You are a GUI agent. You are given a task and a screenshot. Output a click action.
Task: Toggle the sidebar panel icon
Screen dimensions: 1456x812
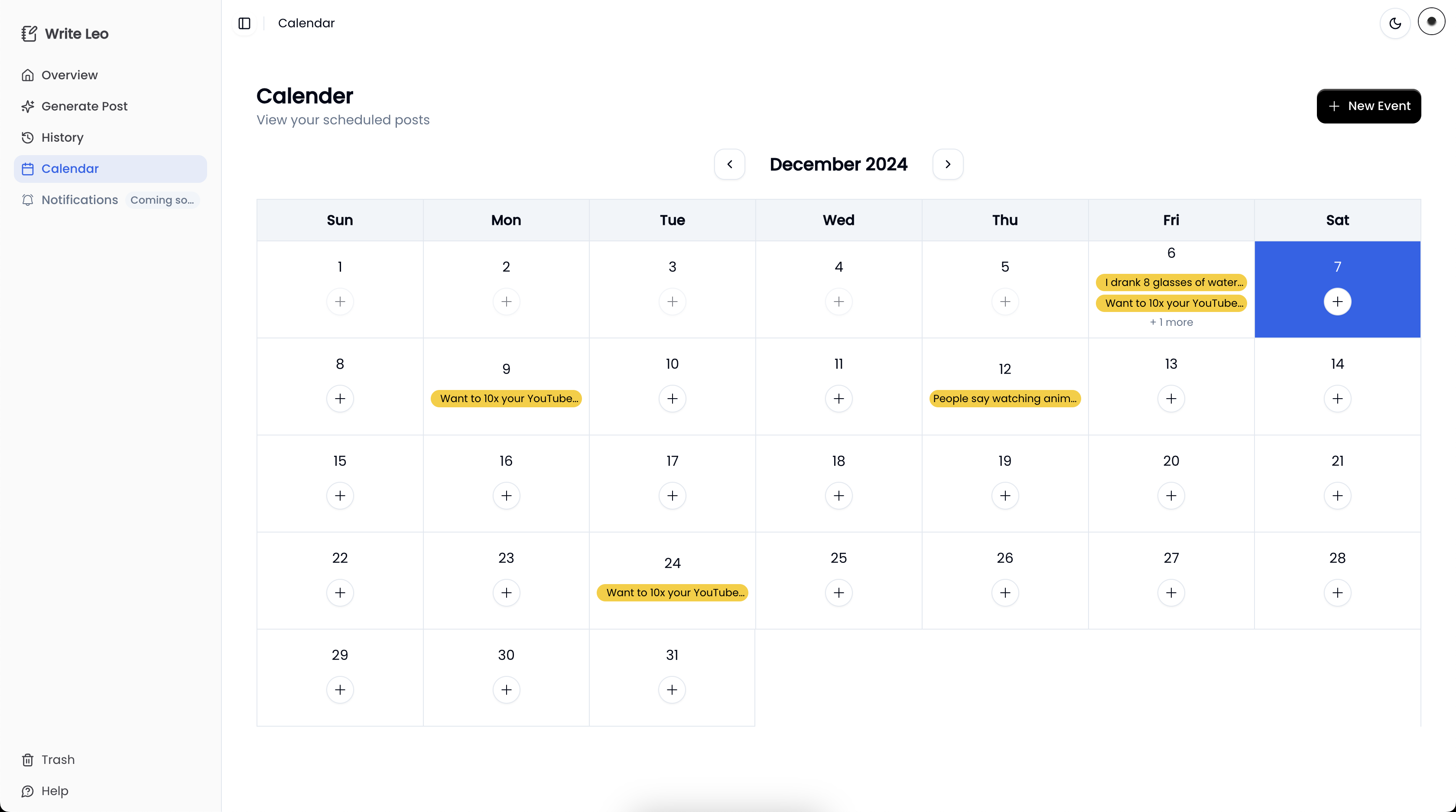(244, 23)
